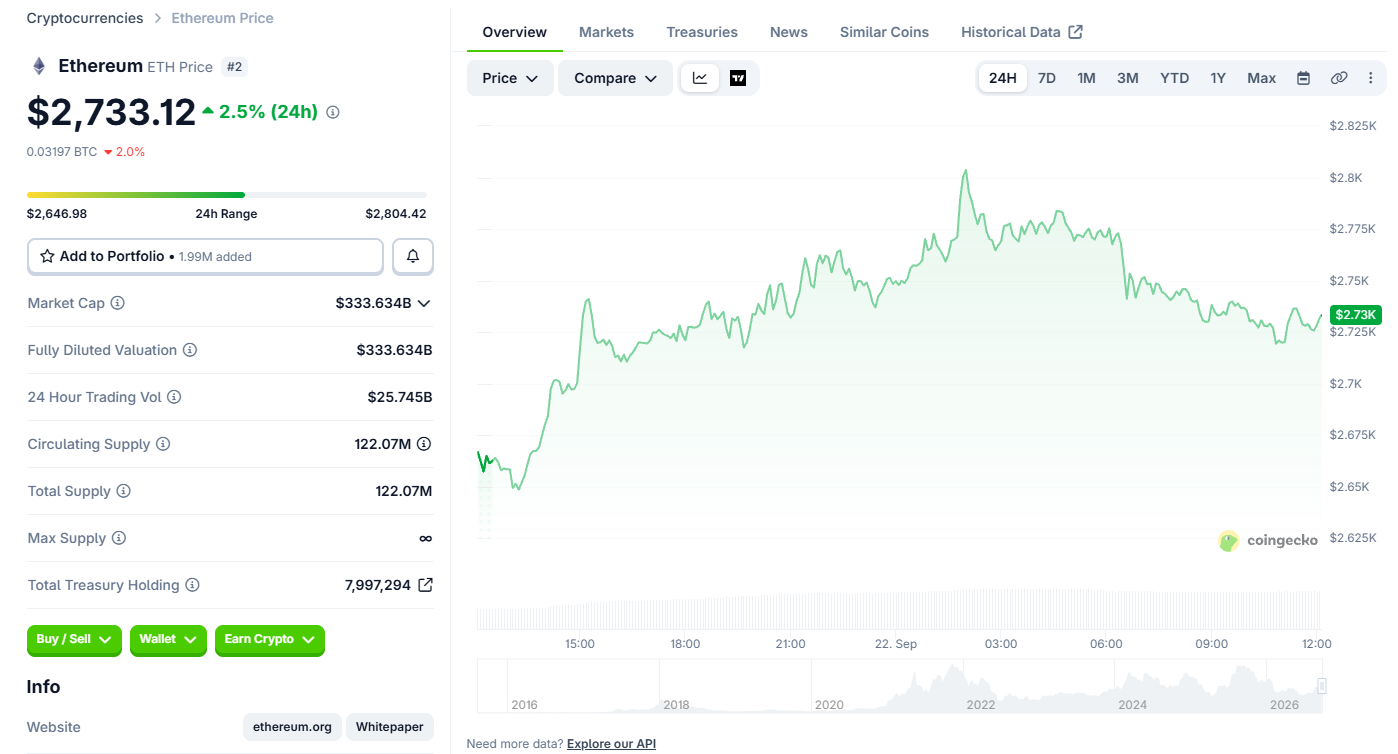
Task: Switch to line chart view
Action: (700, 78)
